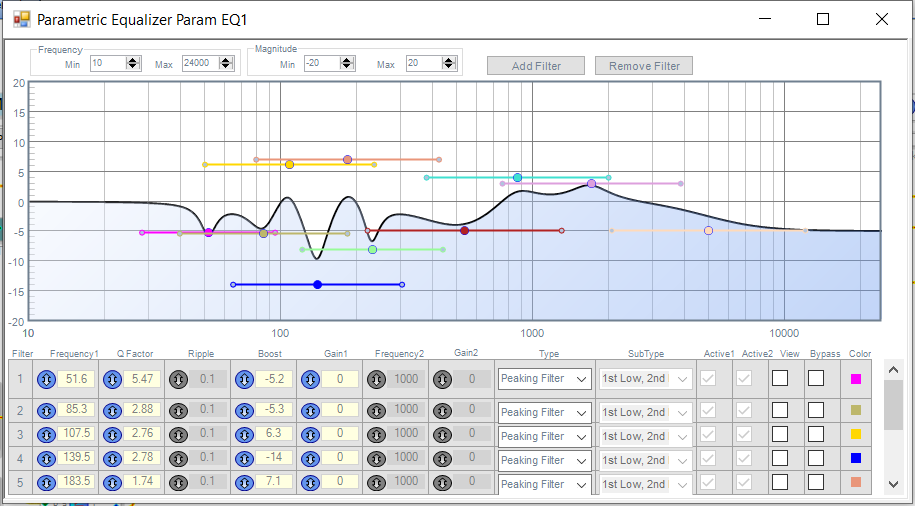Click the Frequency1 spinner icon for filter 2
Image resolution: width=915 pixels, height=506 pixels.
pyautogui.click(x=46, y=410)
